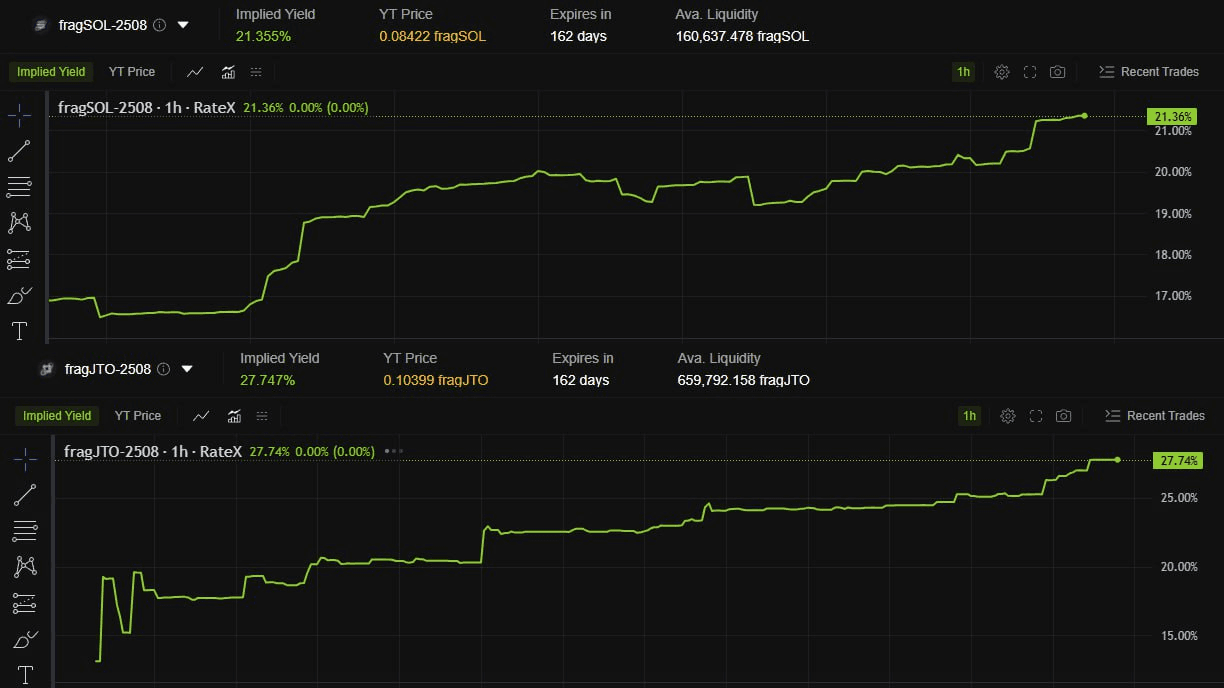1224x688 pixels.
Task: Select brush drawing tool in fragSOL chart
Action: [19, 295]
